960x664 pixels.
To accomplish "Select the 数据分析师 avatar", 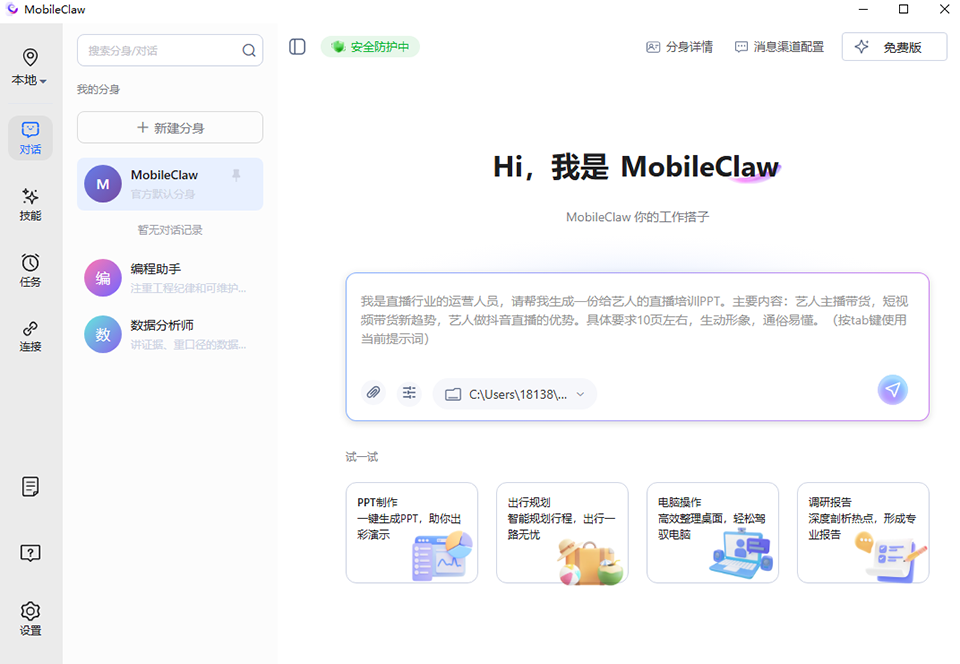I will 170,334.
